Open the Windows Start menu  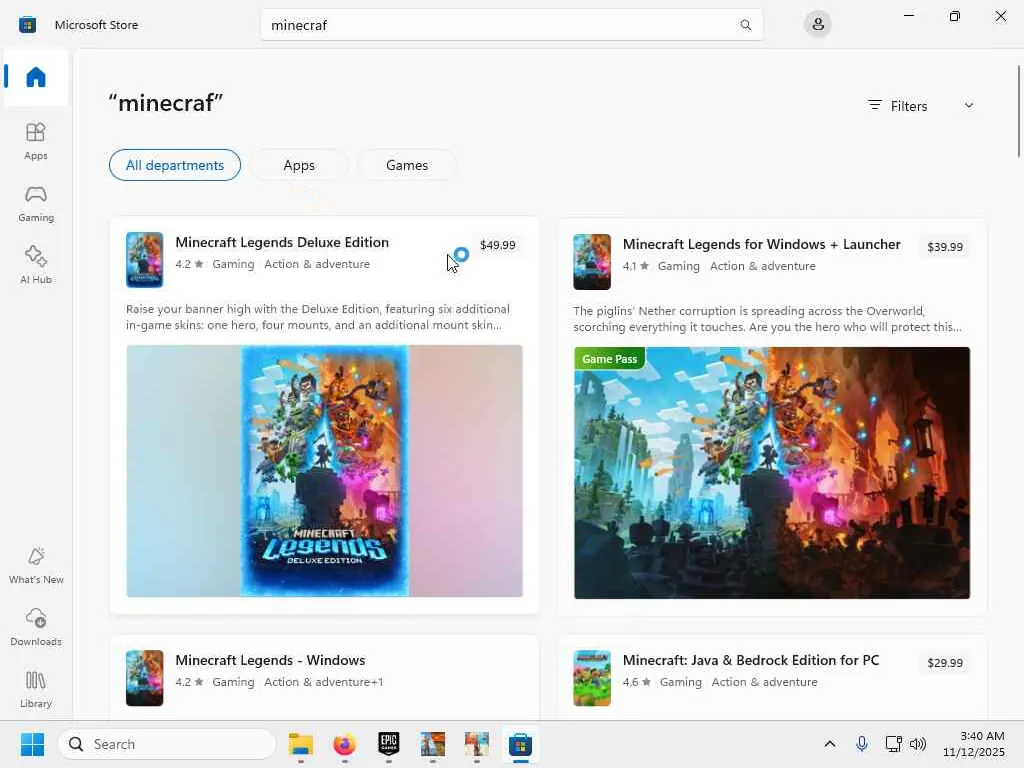(32, 744)
